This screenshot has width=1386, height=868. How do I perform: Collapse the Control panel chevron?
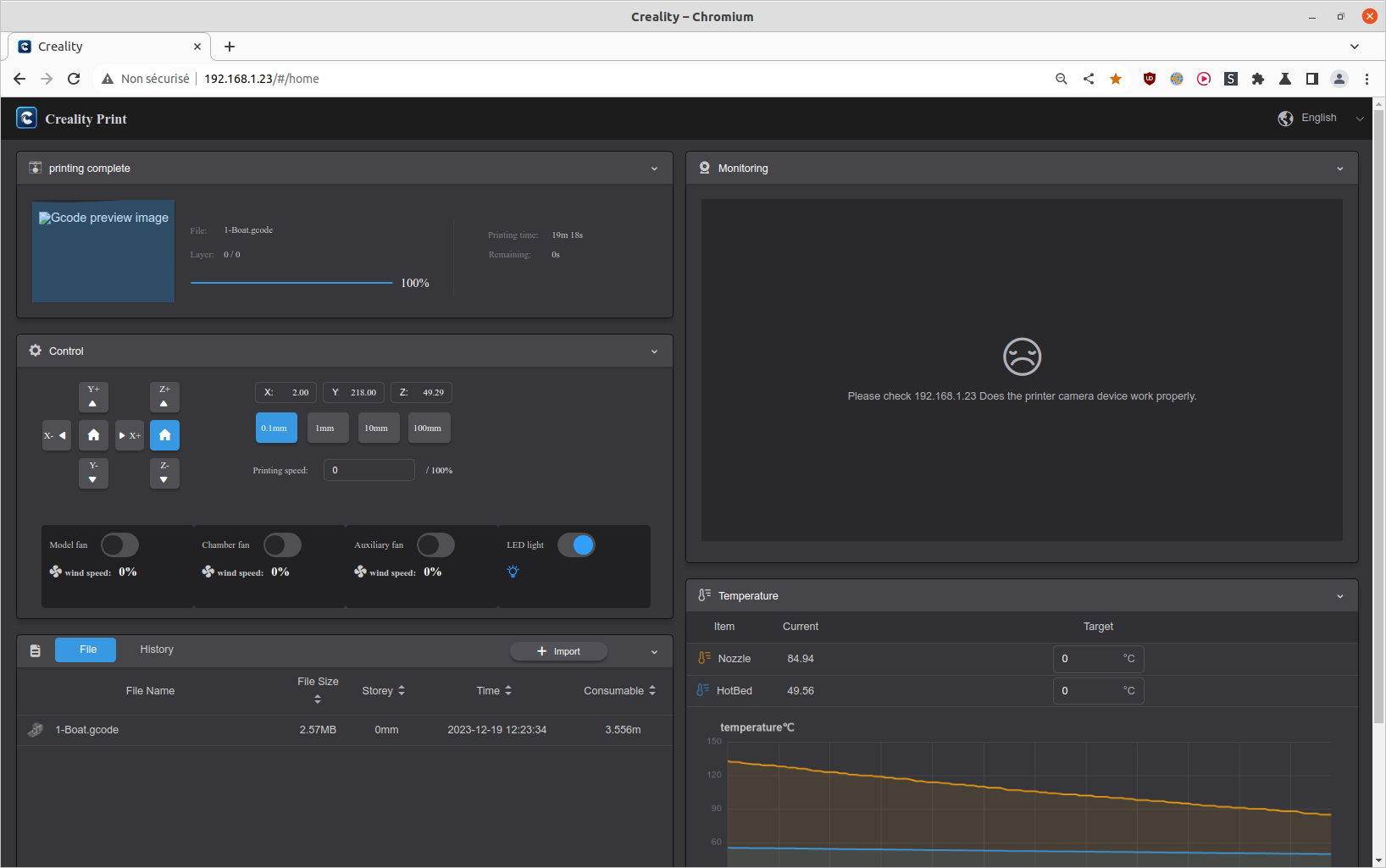pyautogui.click(x=654, y=351)
